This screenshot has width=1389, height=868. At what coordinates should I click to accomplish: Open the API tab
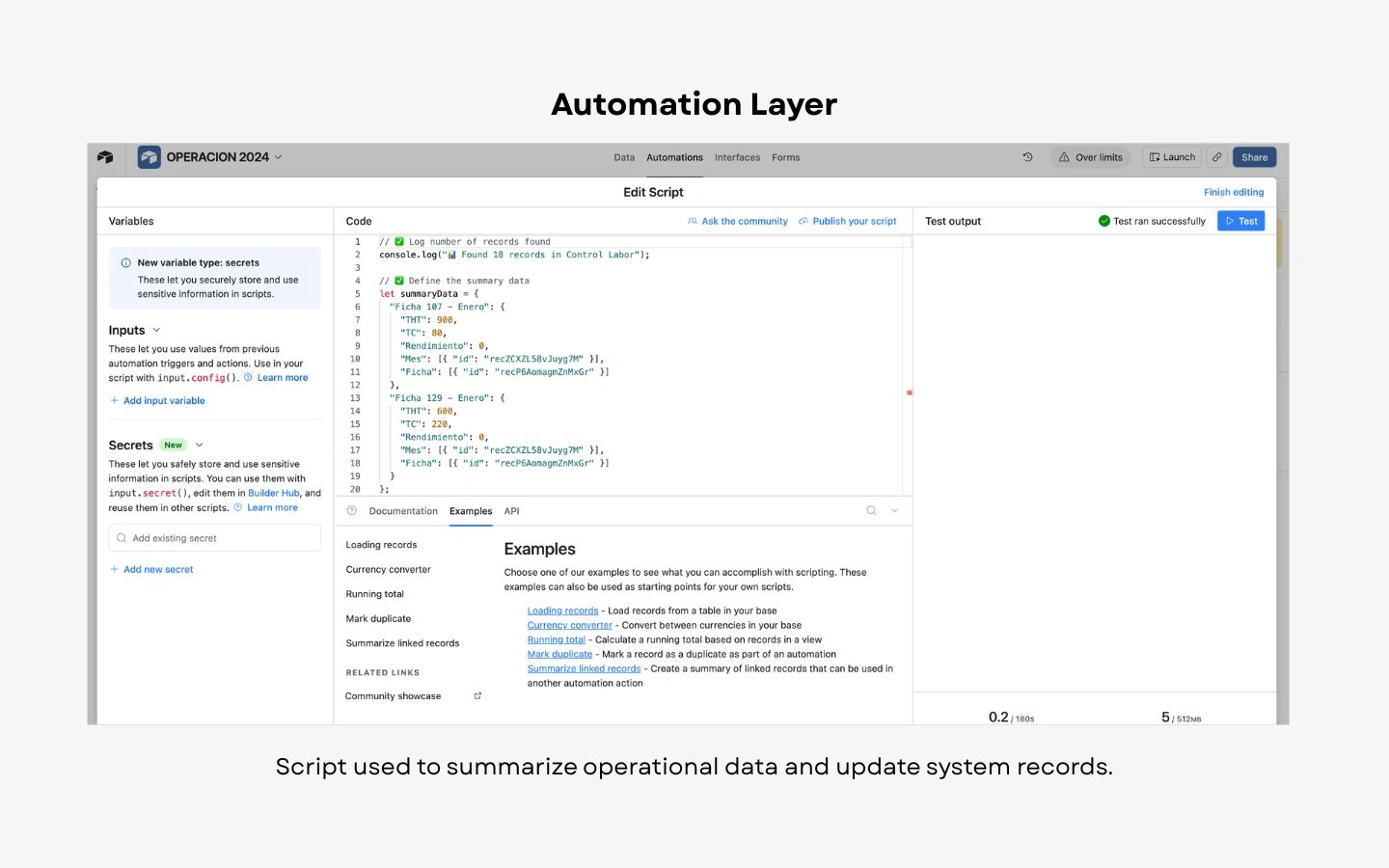[x=511, y=511]
